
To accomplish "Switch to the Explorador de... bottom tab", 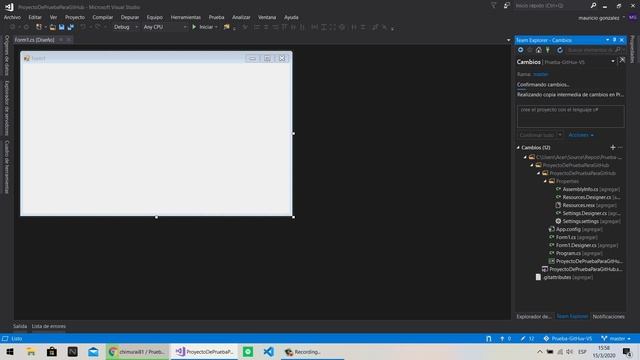I will tap(534, 316).
